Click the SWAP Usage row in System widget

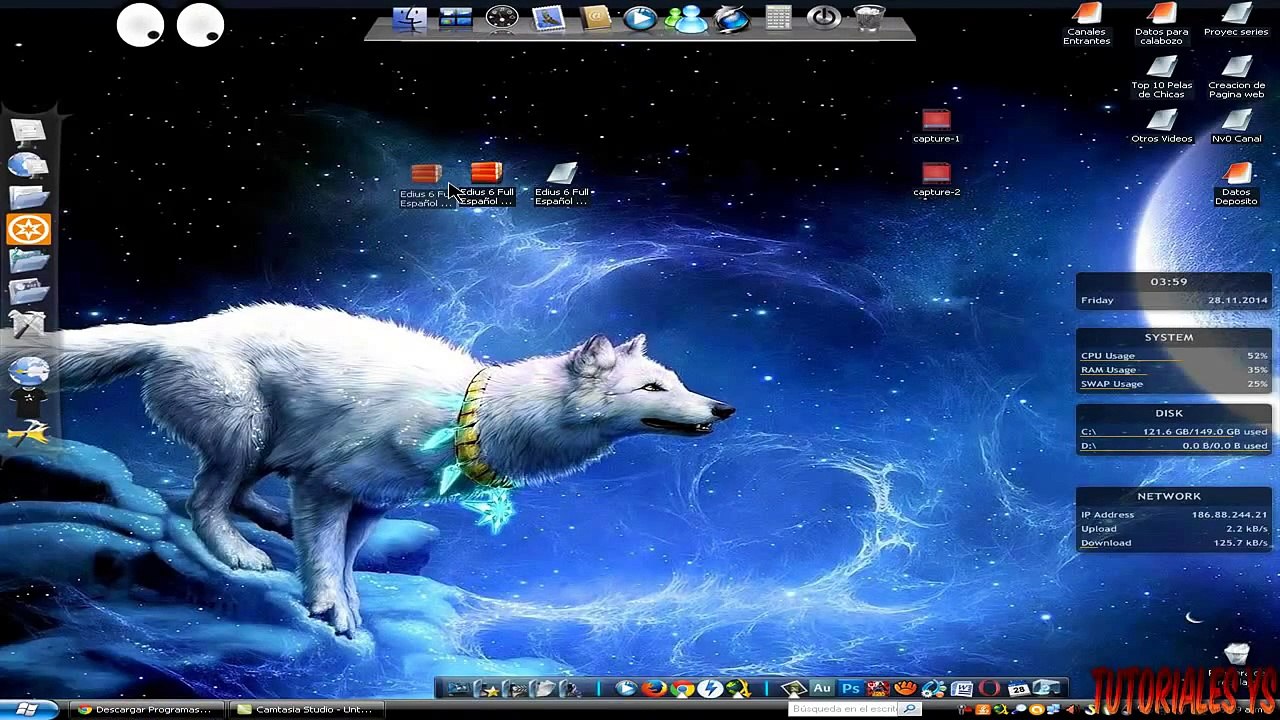[1174, 384]
